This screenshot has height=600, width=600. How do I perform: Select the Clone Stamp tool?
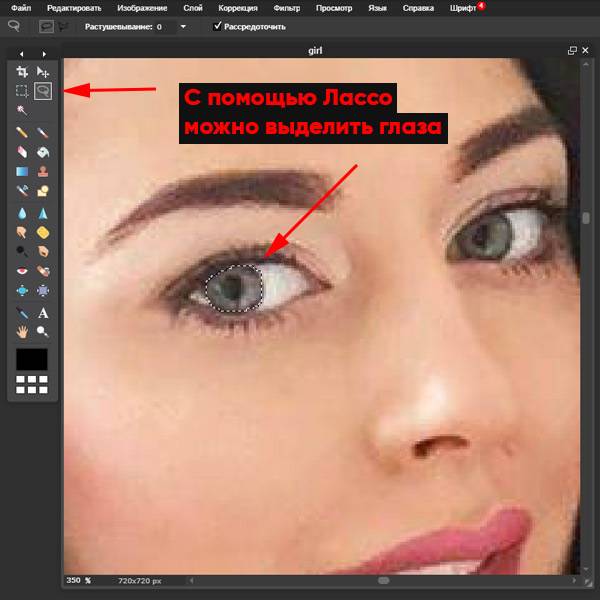coord(43,171)
